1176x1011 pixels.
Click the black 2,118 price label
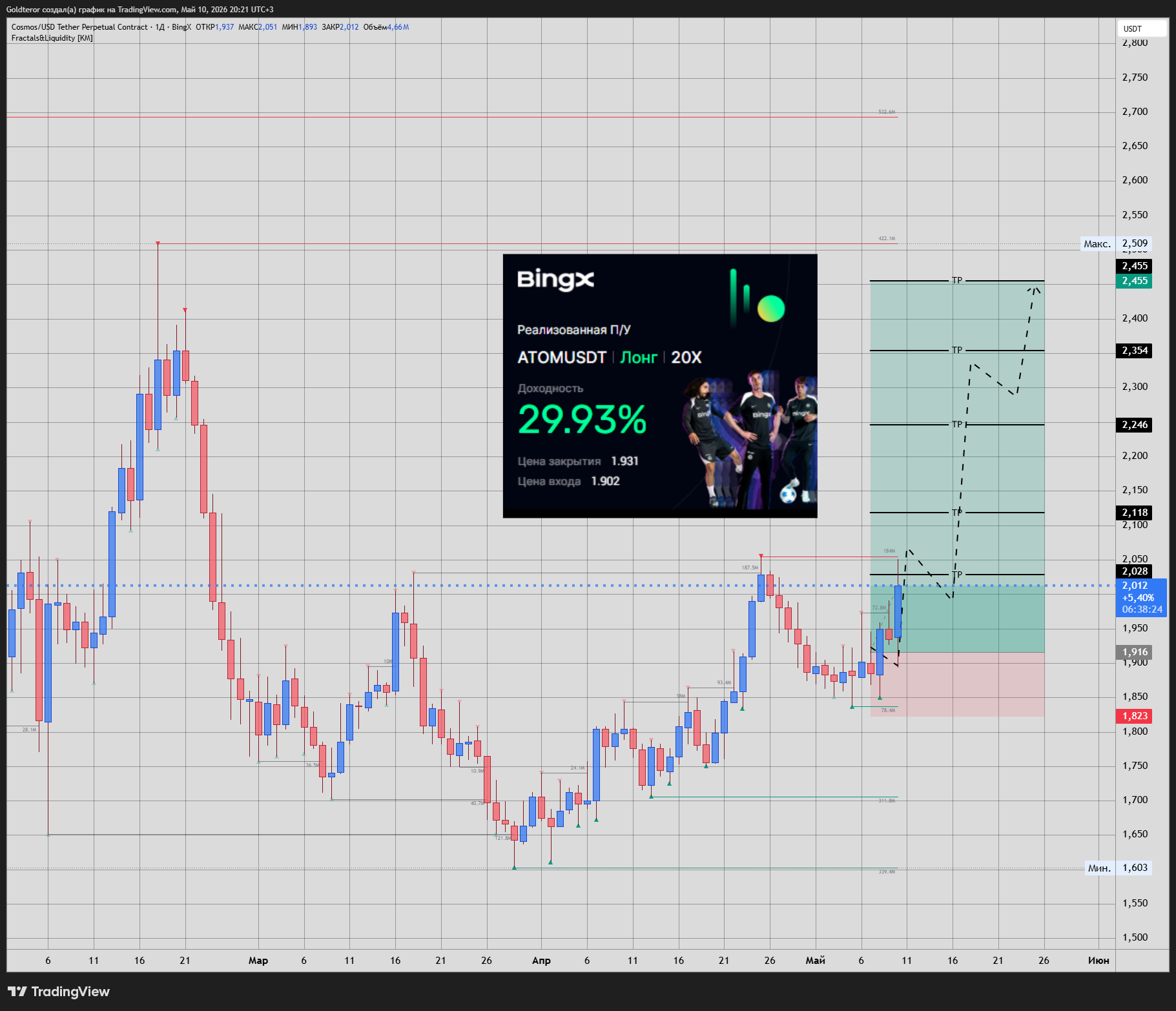click(1135, 513)
